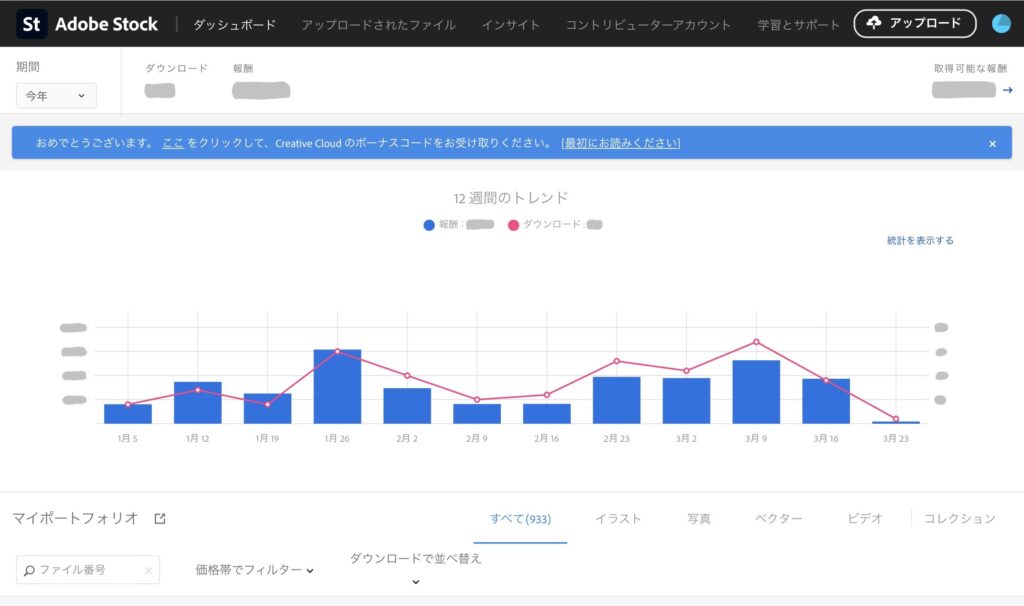Click the Adobe Stock logo icon
The width and height of the screenshot is (1024, 606).
click(x=32, y=24)
